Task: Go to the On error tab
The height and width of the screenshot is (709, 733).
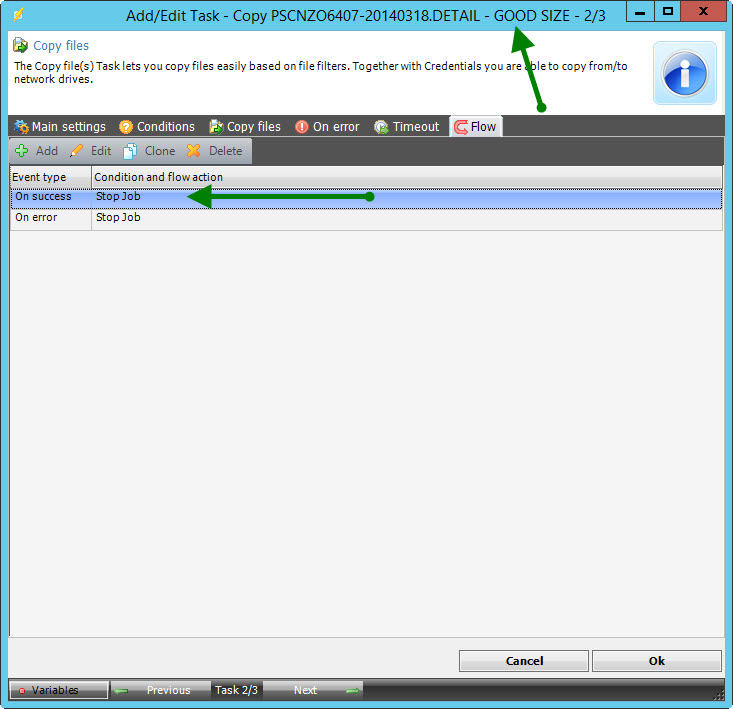Action: 327,127
